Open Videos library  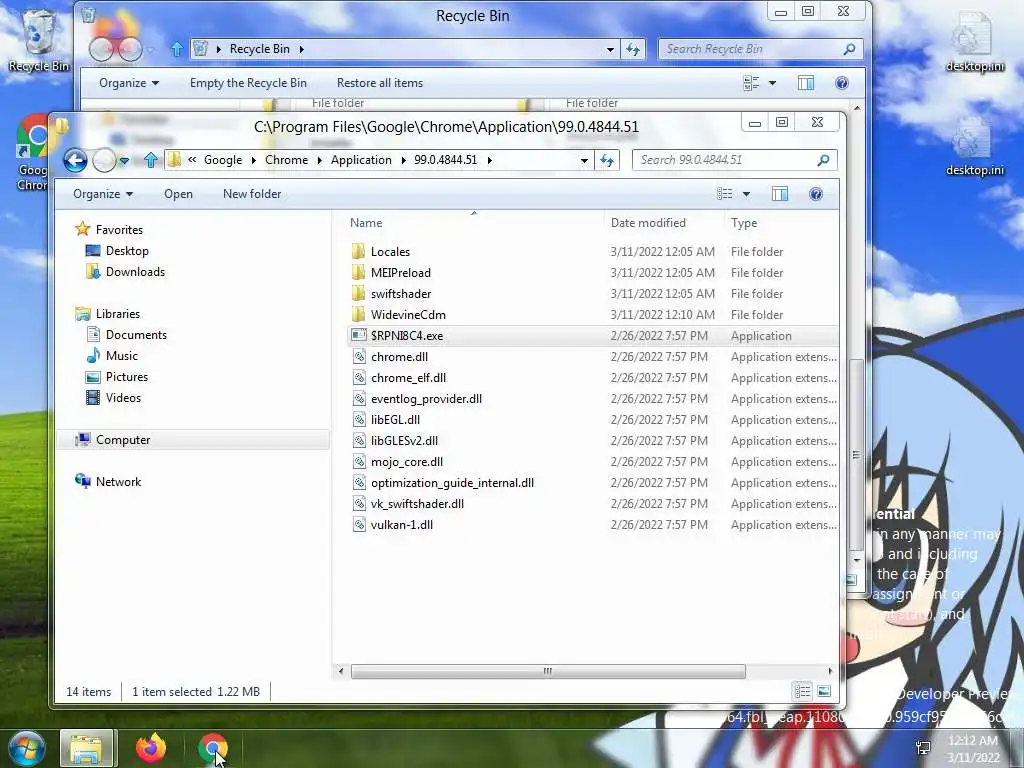[123, 398]
